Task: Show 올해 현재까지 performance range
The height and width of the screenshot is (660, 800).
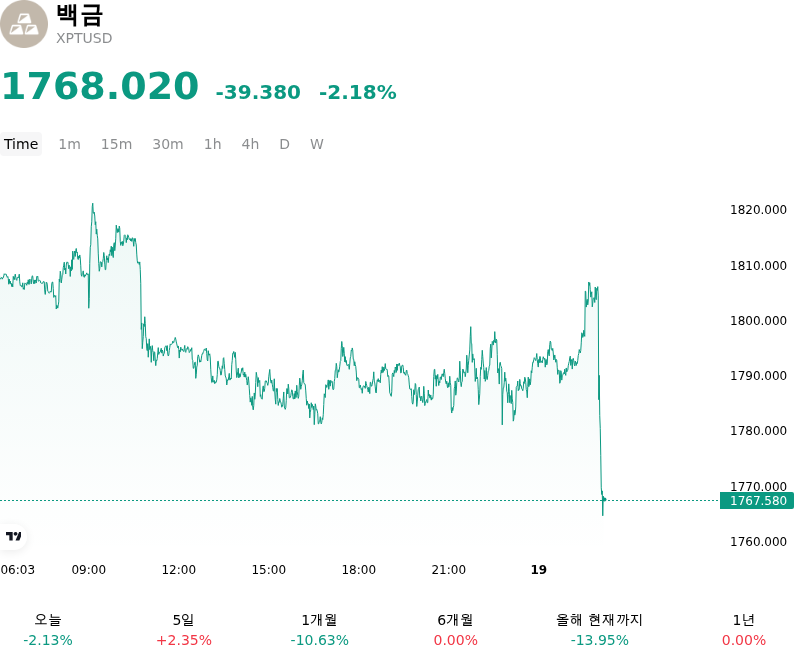Action: coord(599,630)
